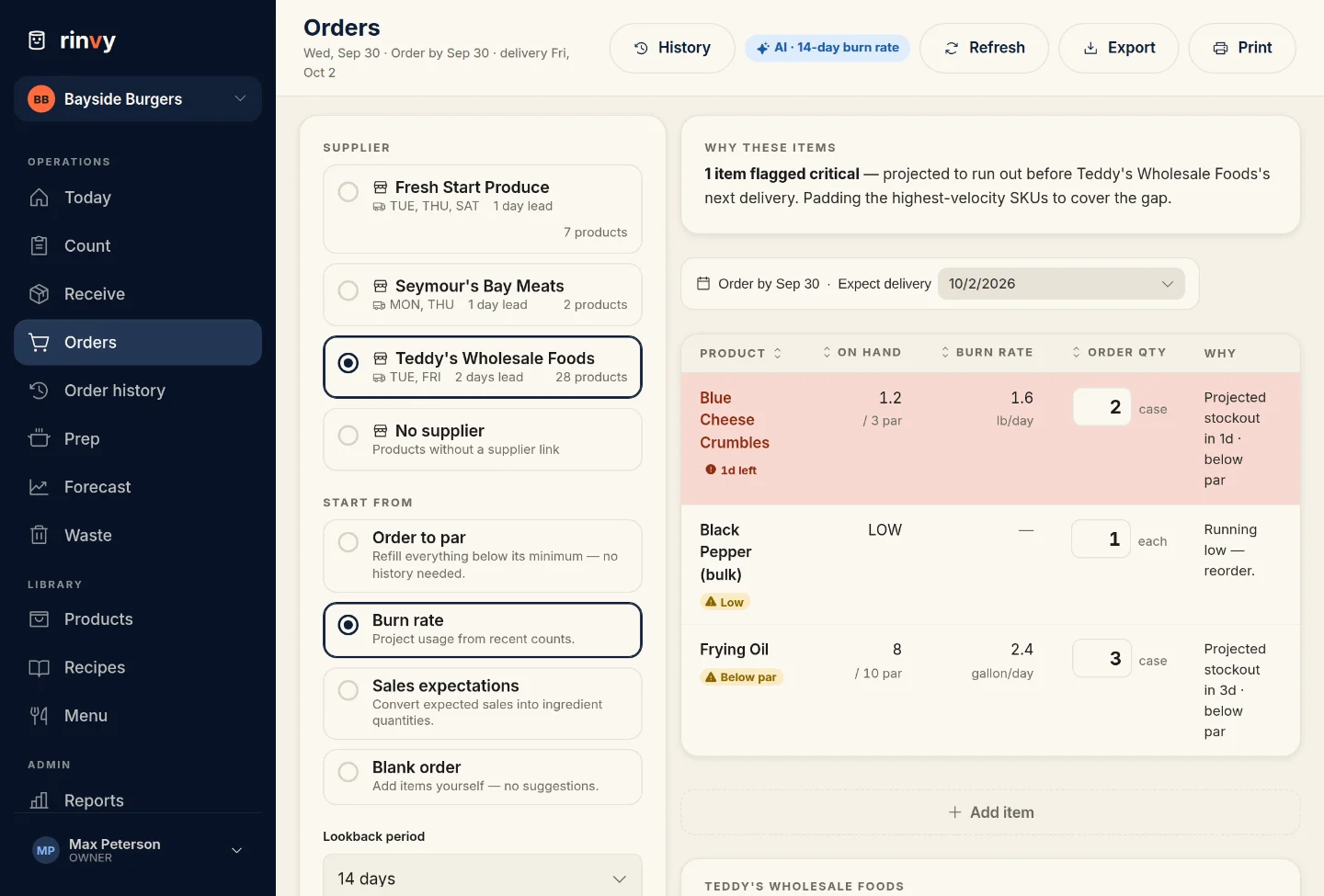
Task: Select the Blank order radio option
Action: (x=348, y=772)
